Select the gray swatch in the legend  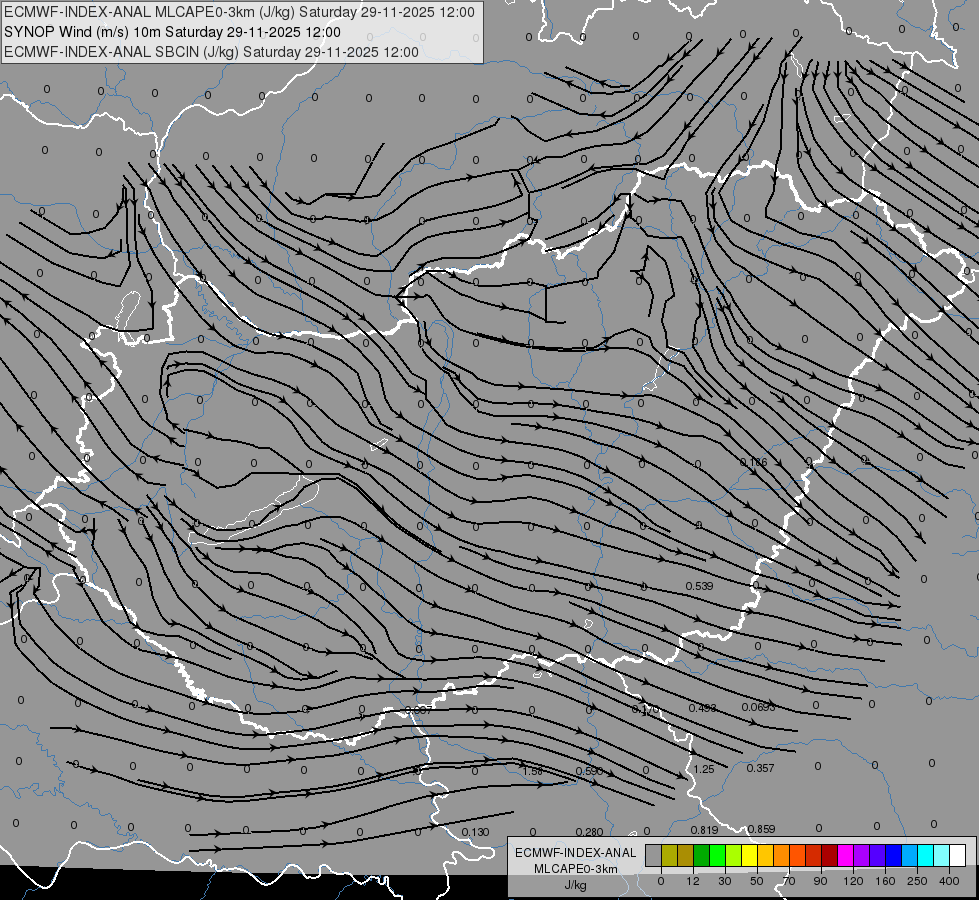click(x=654, y=855)
